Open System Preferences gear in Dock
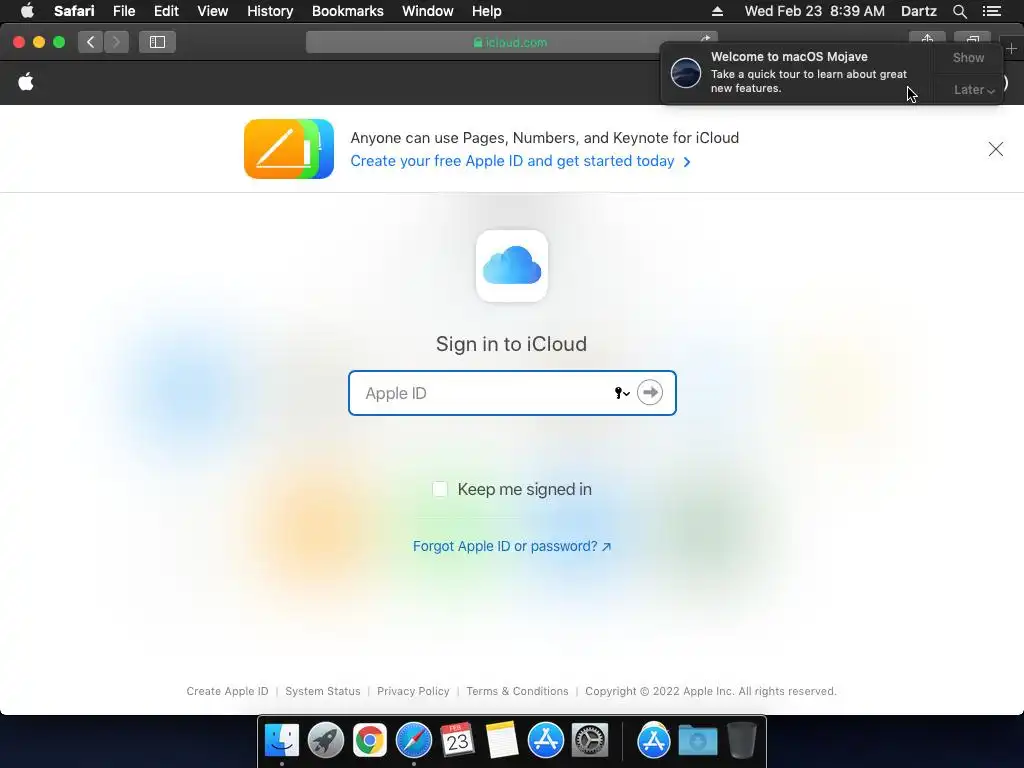 [590, 741]
